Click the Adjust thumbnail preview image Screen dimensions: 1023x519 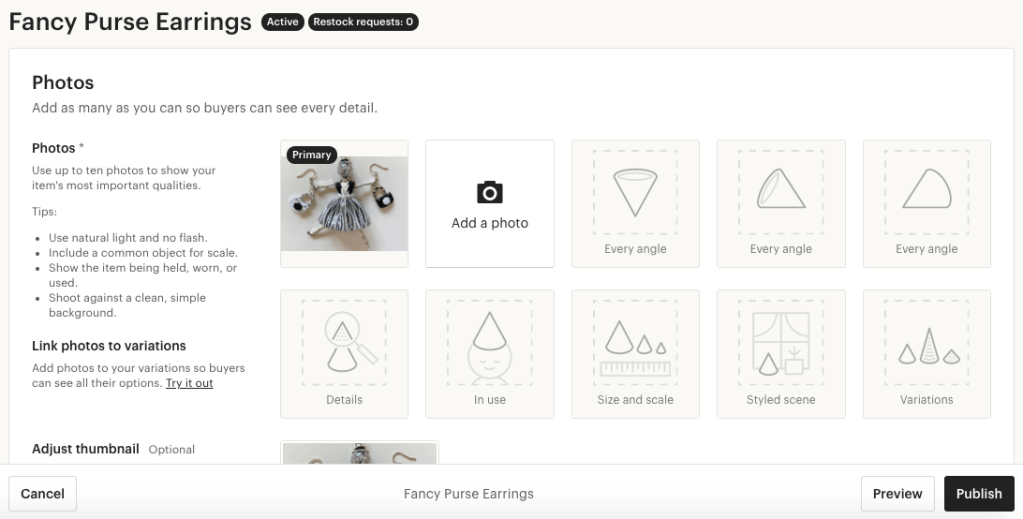point(360,453)
